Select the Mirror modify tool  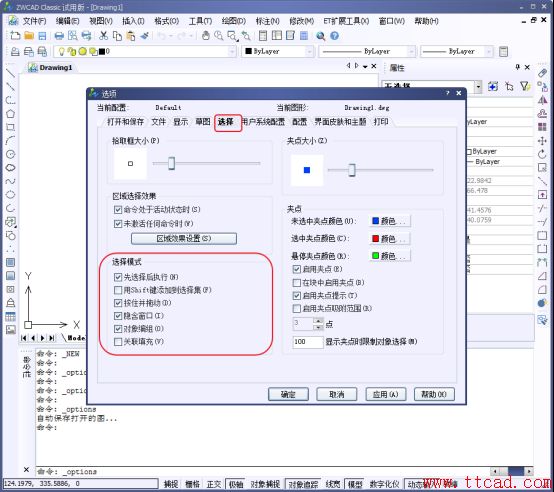tap(542, 100)
